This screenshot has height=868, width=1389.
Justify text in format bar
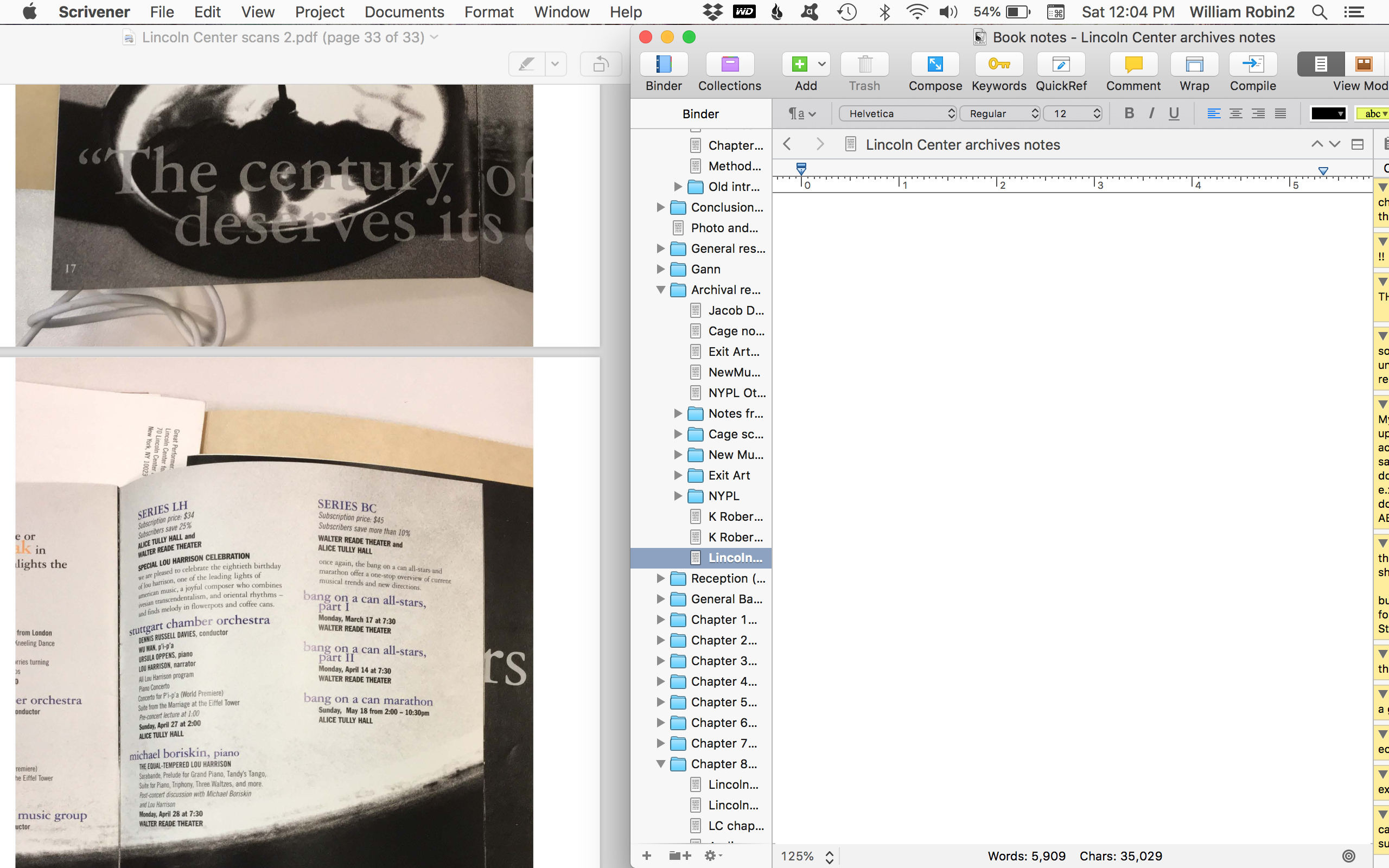point(1280,113)
